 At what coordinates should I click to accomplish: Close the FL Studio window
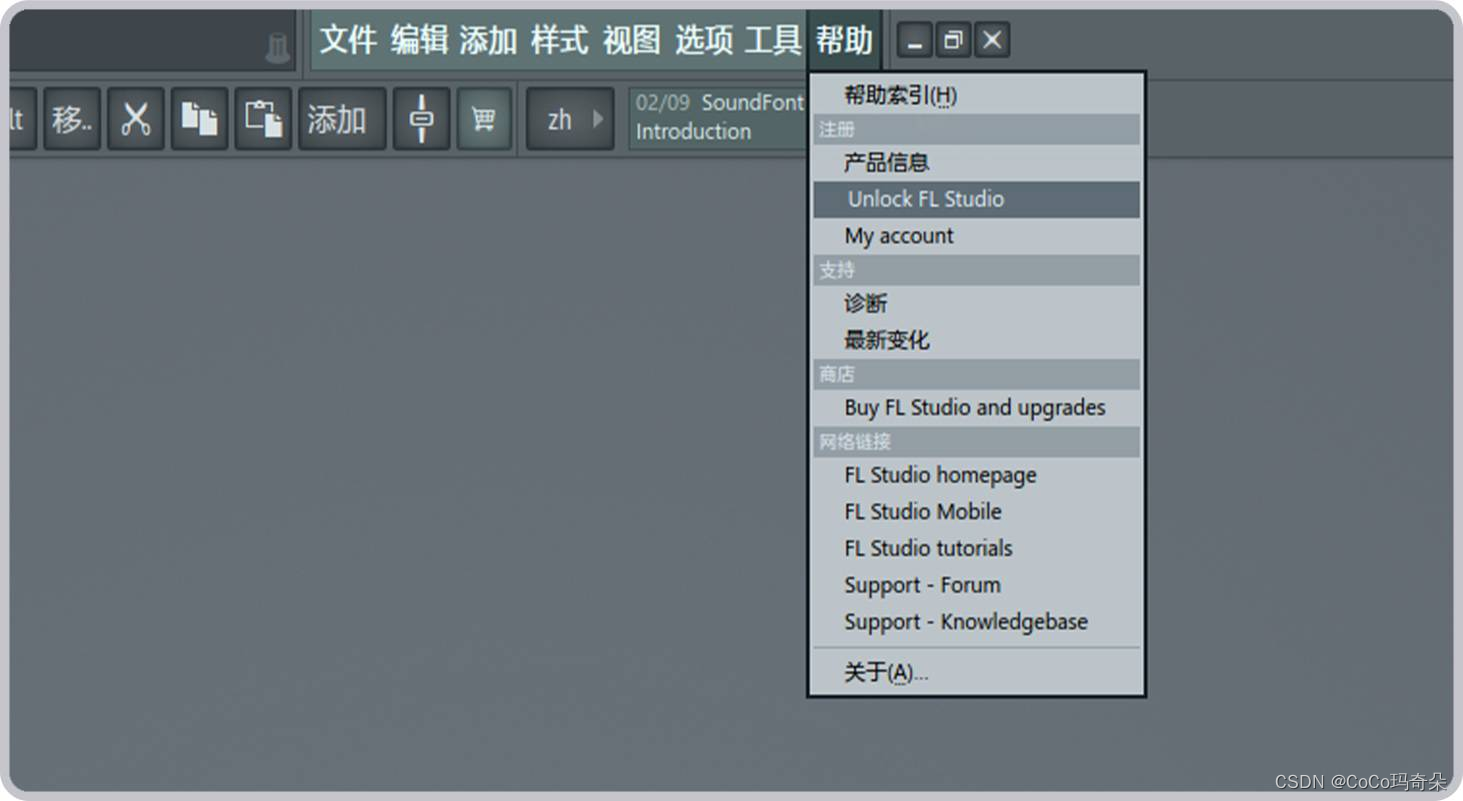coord(992,40)
